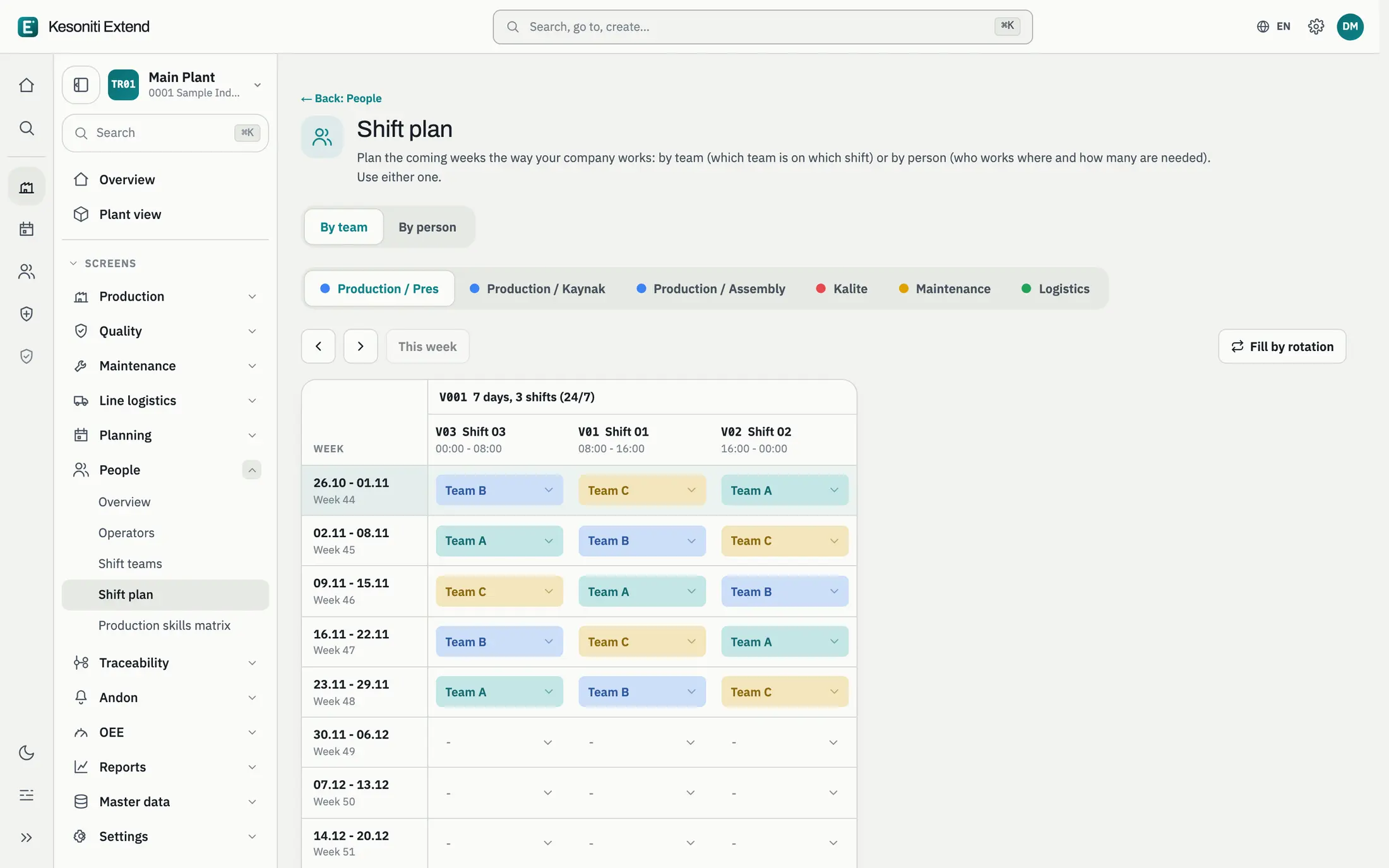Screen dimensions: 1389x868
Task: Open Production skills matrix item
Action: 165,626
